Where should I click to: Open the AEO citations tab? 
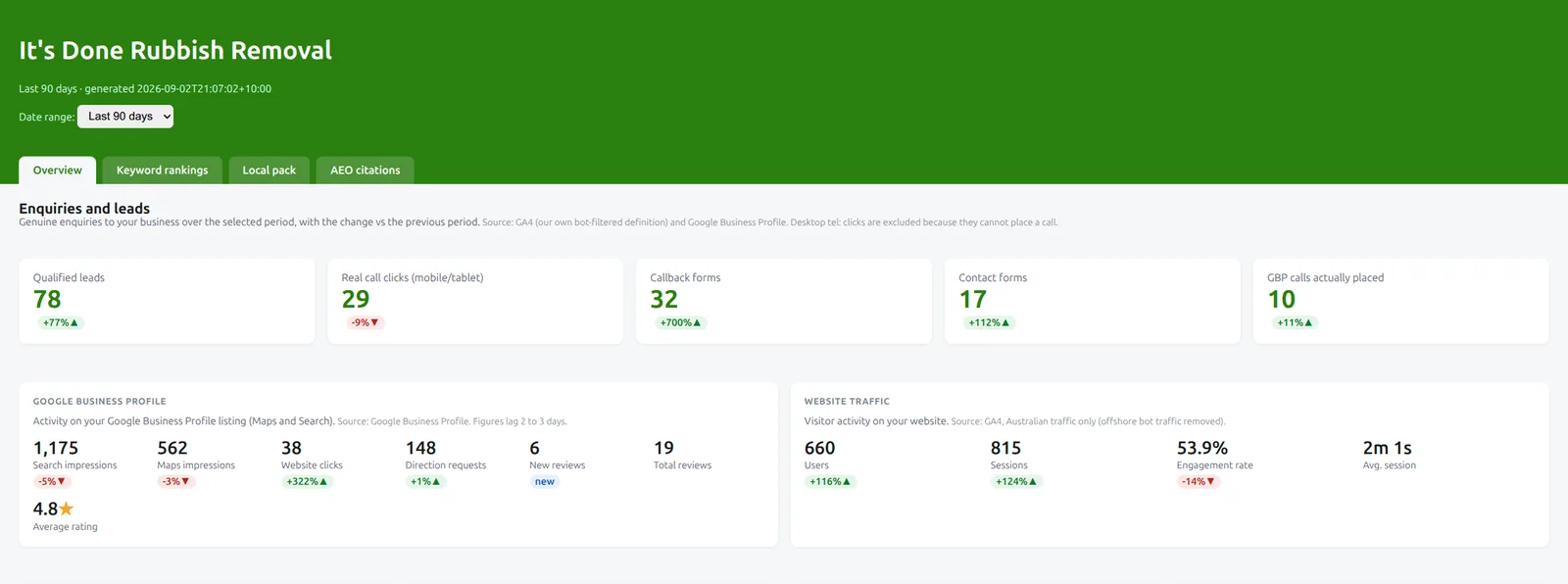pos(366,170)
